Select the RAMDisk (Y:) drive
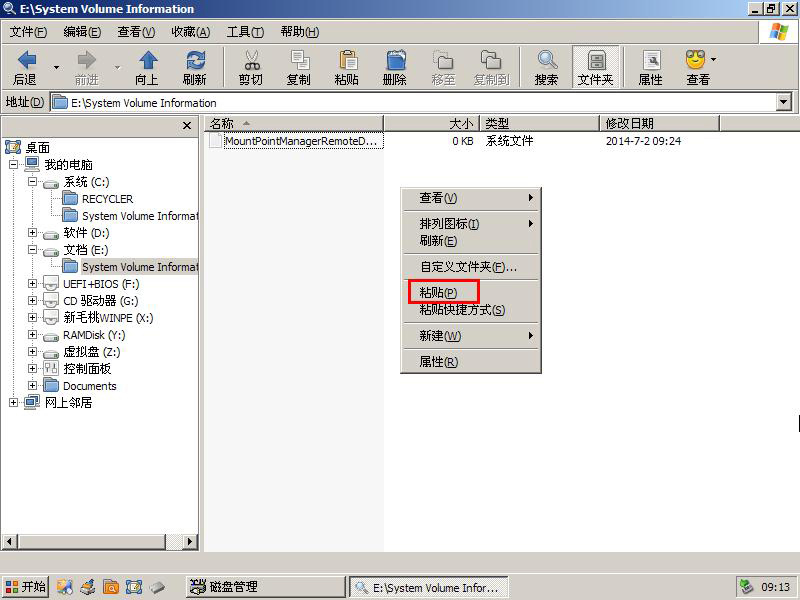800x600 pixels. (94, 335)
